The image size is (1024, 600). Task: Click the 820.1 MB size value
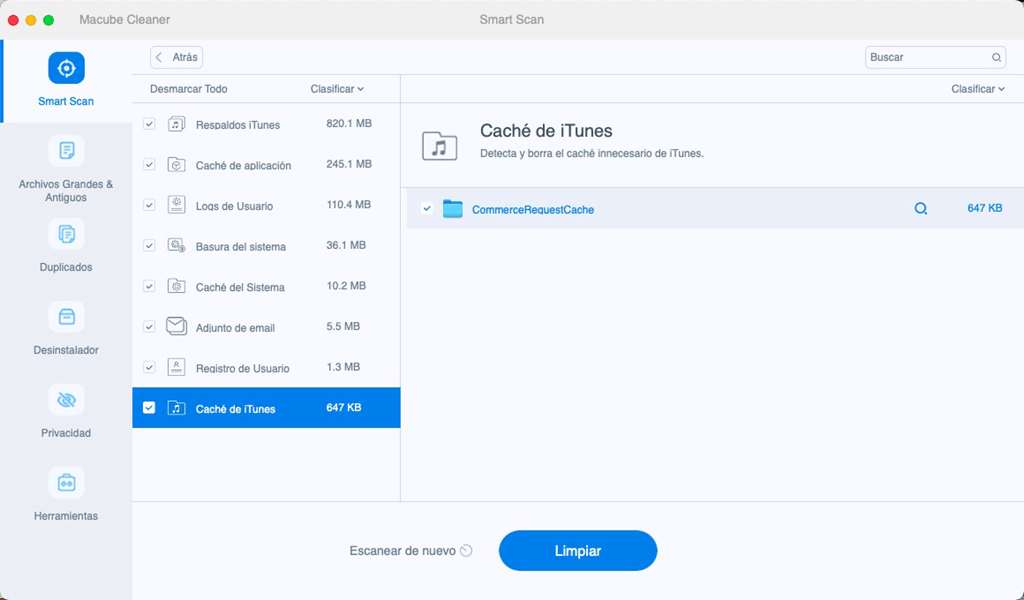pos(349,123)
